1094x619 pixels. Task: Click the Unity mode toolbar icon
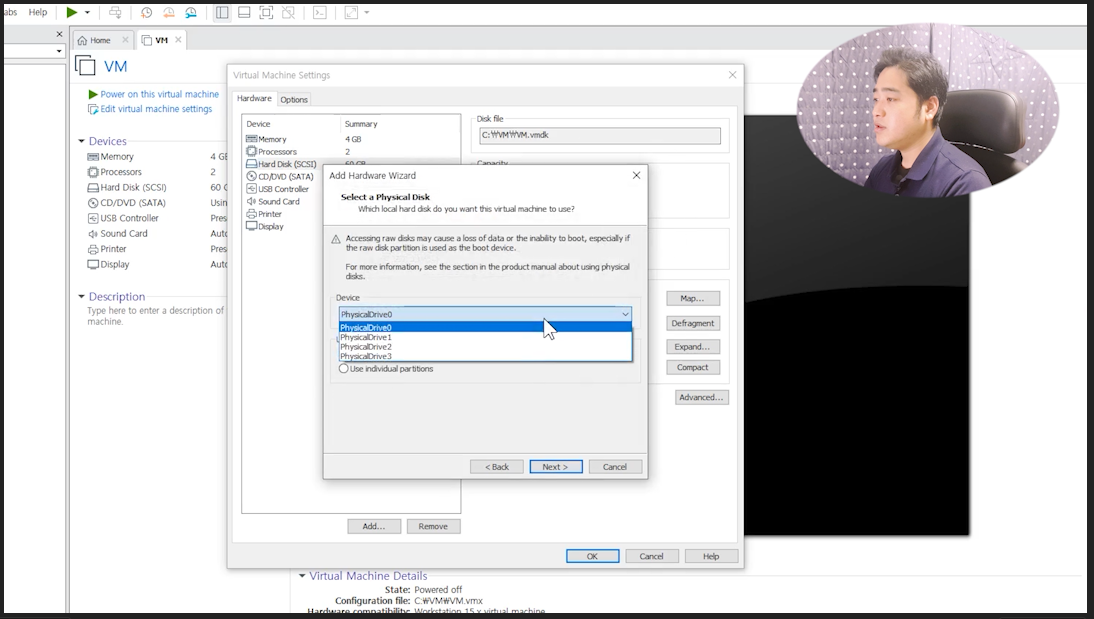(288, 13)
